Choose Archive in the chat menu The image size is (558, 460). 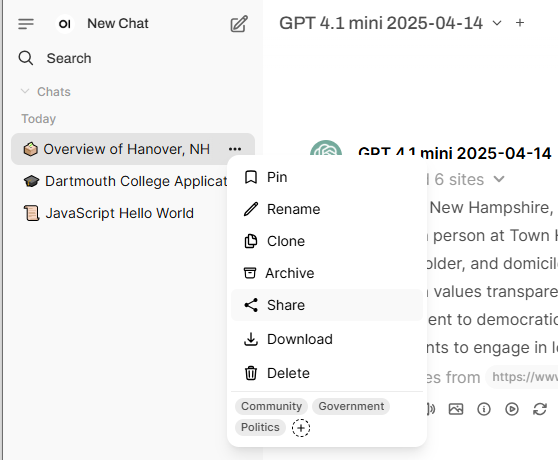point(327,273)
